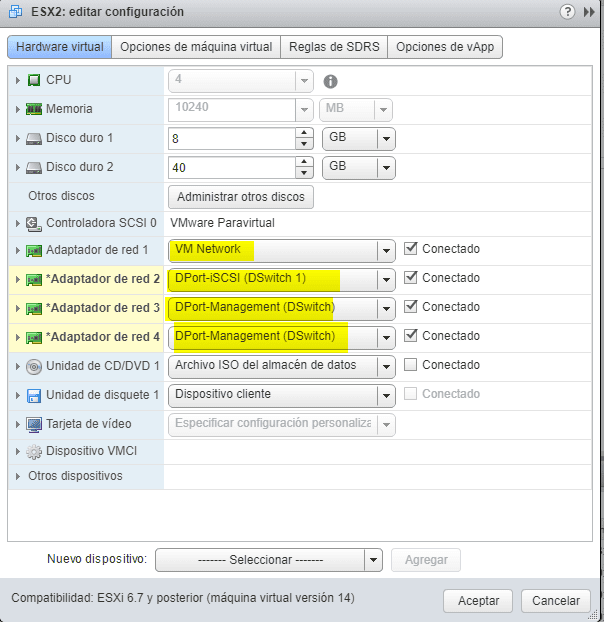Click the green CPU chip icon
This screenshot has height=622, width=604.
tap(34, 80)
